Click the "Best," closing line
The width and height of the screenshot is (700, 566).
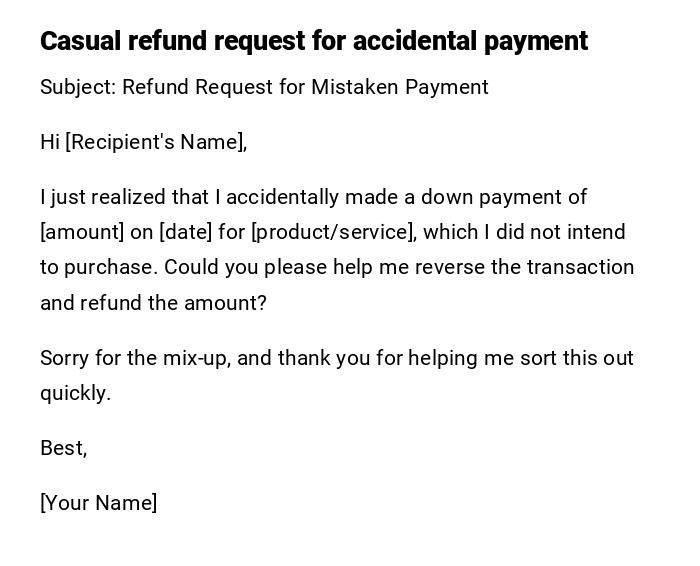point(63,448)
